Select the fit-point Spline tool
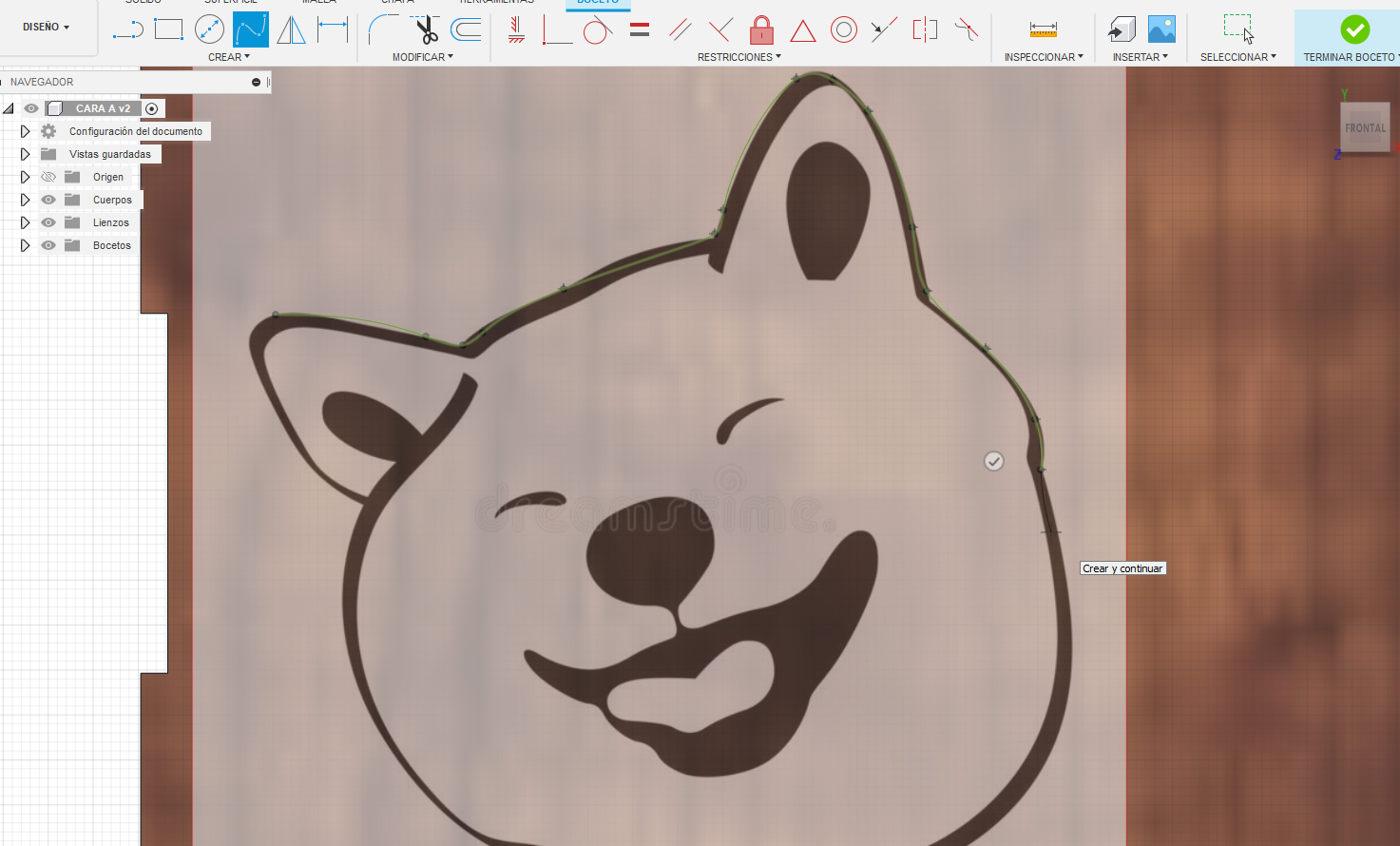Screen dimensions: 1400x846 (x=251, y=29)
